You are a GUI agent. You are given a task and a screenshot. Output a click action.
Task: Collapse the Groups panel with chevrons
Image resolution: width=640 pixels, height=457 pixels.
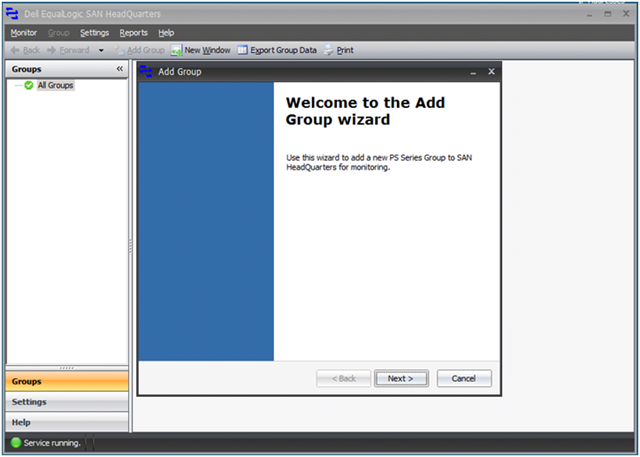120,69
